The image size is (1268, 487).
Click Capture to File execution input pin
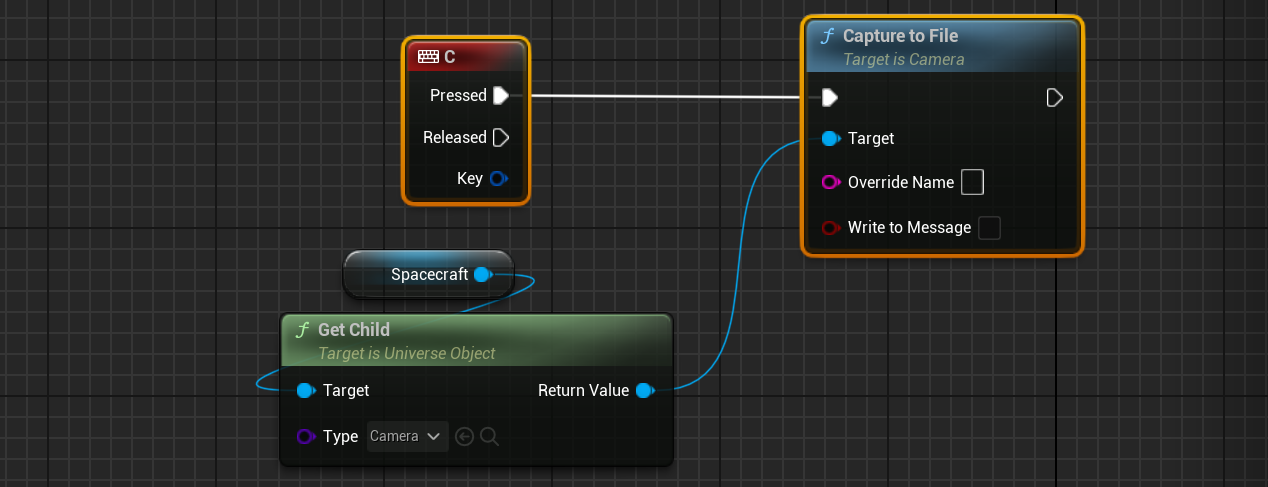(x=829, y=97)
